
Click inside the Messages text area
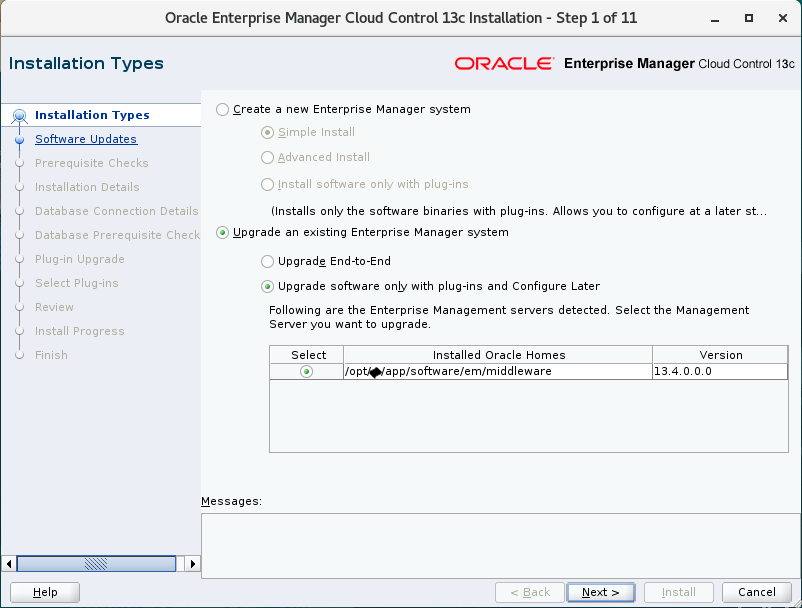(501, 546)
